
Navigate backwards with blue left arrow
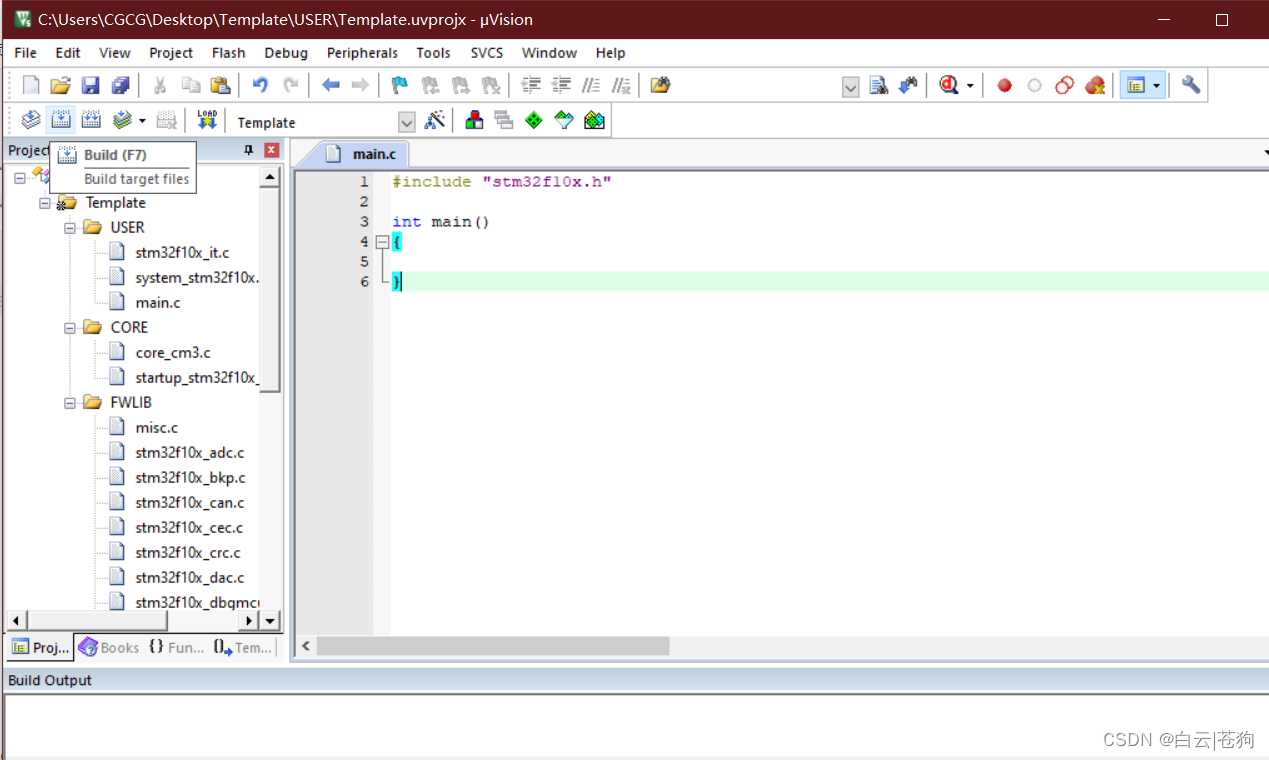330,85
